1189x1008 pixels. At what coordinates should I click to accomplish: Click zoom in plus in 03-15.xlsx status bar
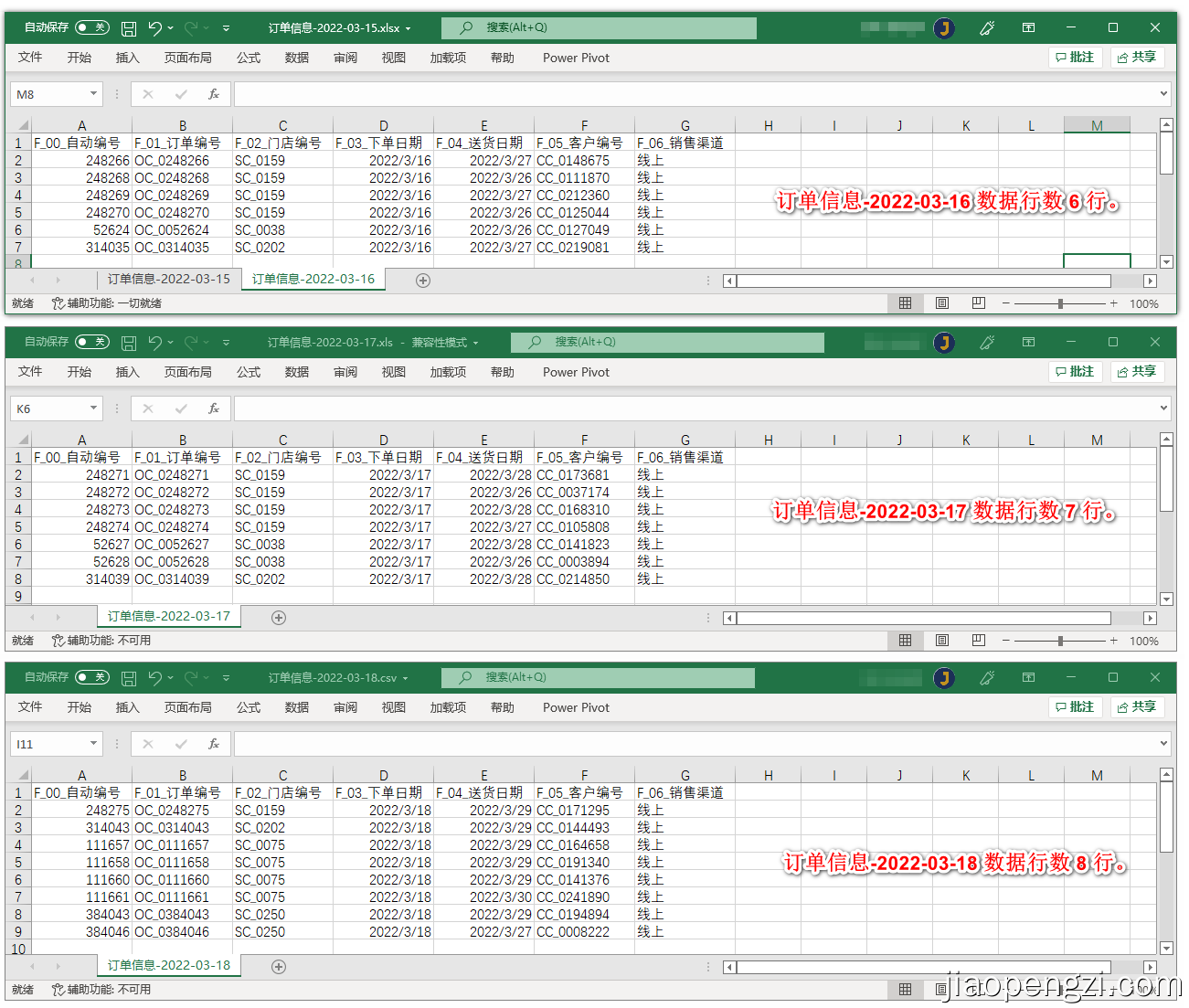pos(1113,303)
